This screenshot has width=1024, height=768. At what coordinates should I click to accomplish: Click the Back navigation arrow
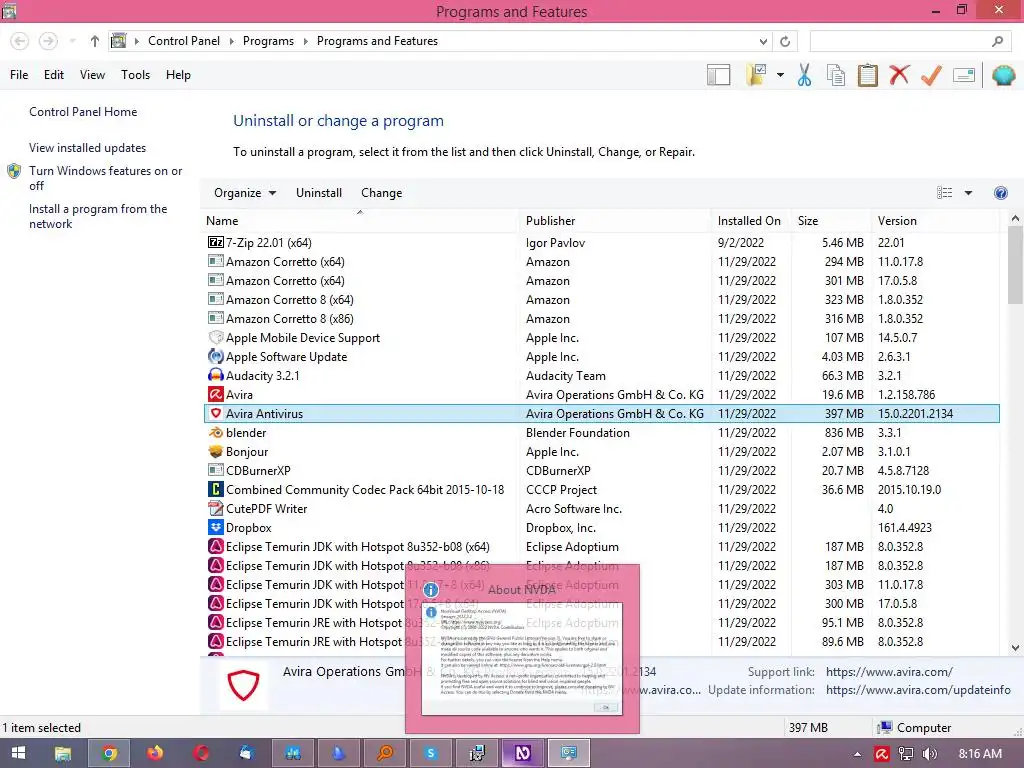point(20,41)
